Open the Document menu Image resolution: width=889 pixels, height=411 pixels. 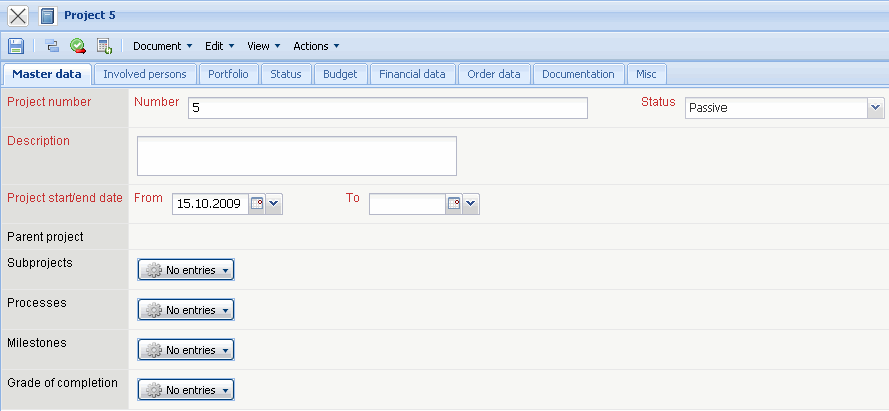tap(162, 46)
